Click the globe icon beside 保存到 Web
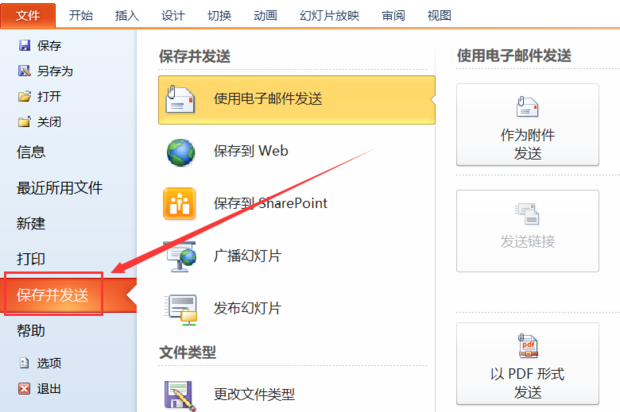The image size is (620, 412). [x=181, y=152]
